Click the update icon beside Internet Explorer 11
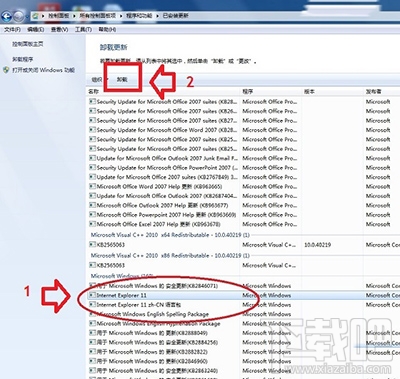The image size is (400, 379). pos(92,295)
